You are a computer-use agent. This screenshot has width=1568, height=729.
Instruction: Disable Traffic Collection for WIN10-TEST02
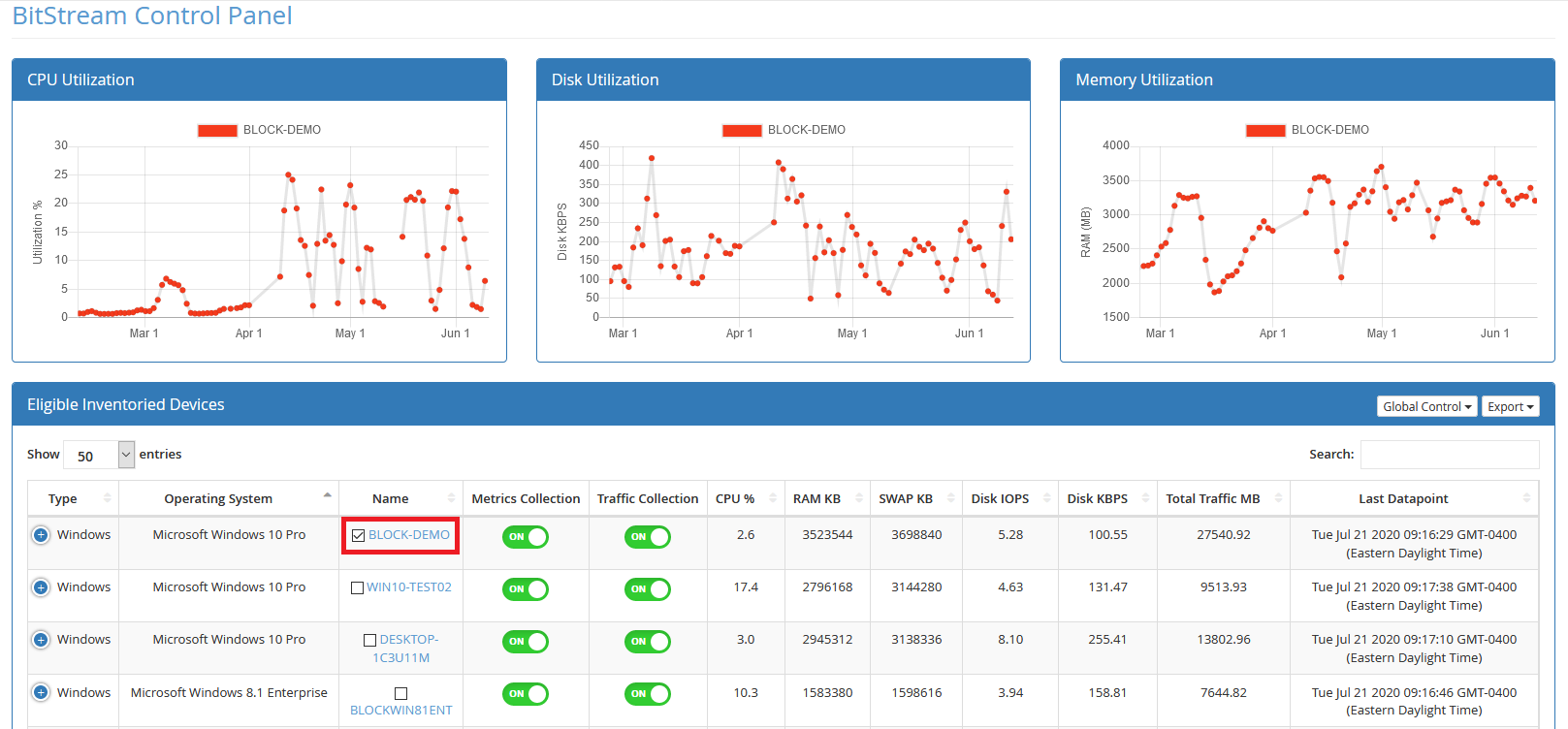click(647, 589)
